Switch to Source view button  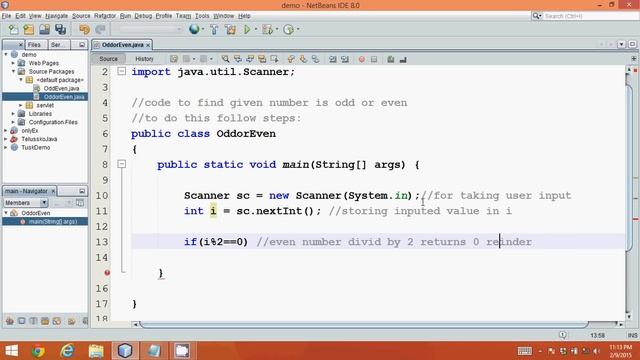click(109, 59)
